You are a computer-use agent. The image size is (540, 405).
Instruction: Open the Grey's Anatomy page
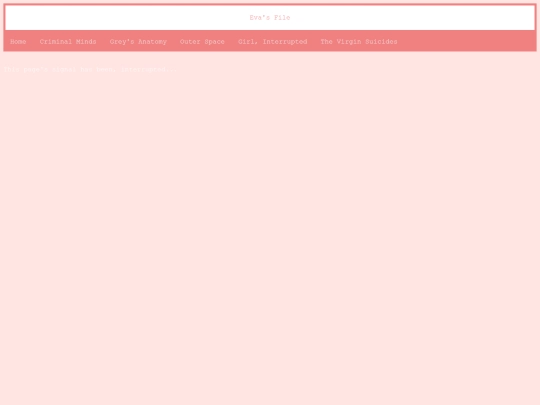138,42
